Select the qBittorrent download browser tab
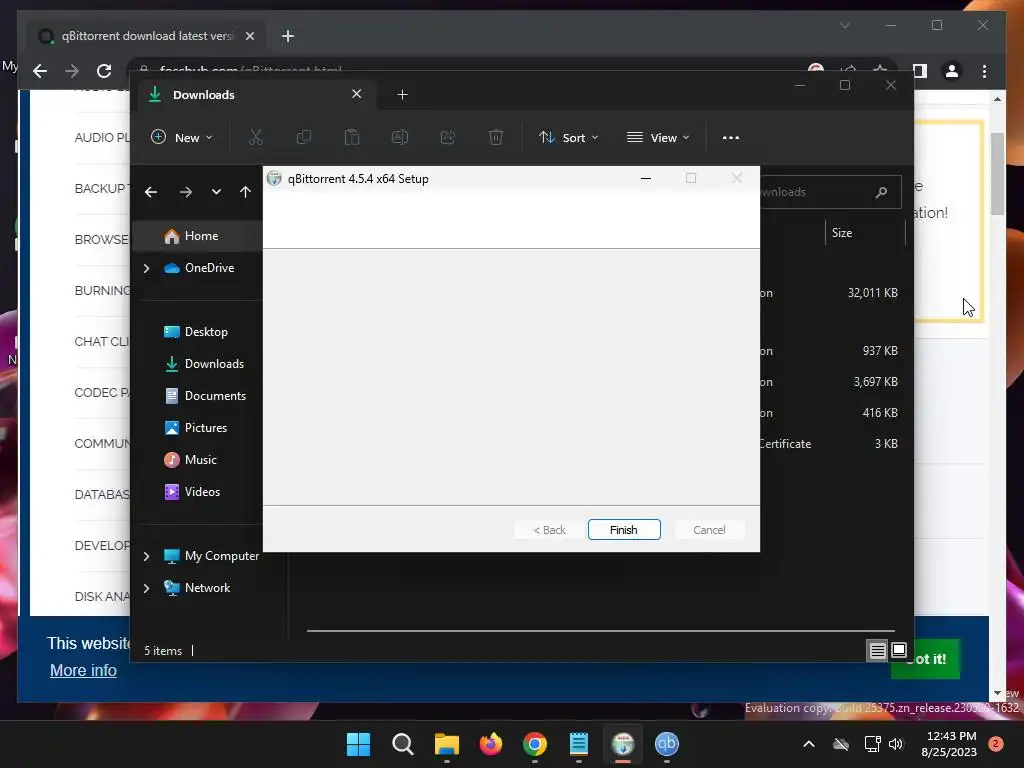The height and width of the screenshot is (768, 1024). pyautogui.click(x=145, y=36)
